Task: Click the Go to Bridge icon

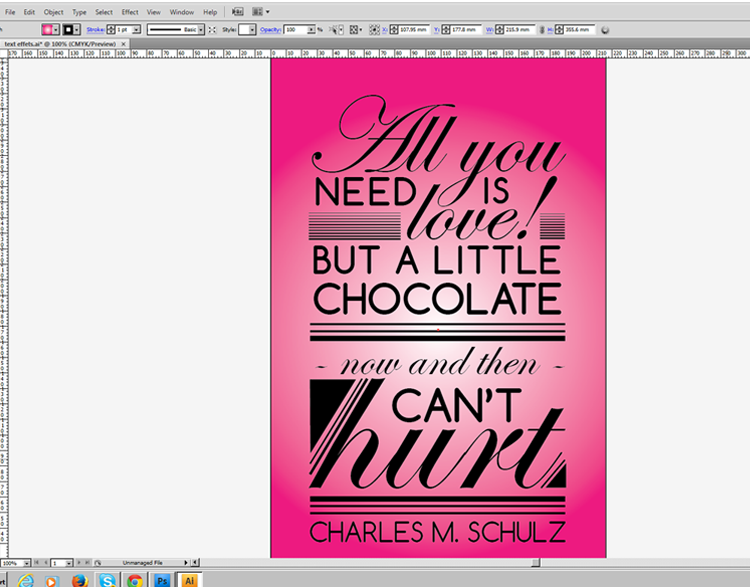Action: [238, 11]
